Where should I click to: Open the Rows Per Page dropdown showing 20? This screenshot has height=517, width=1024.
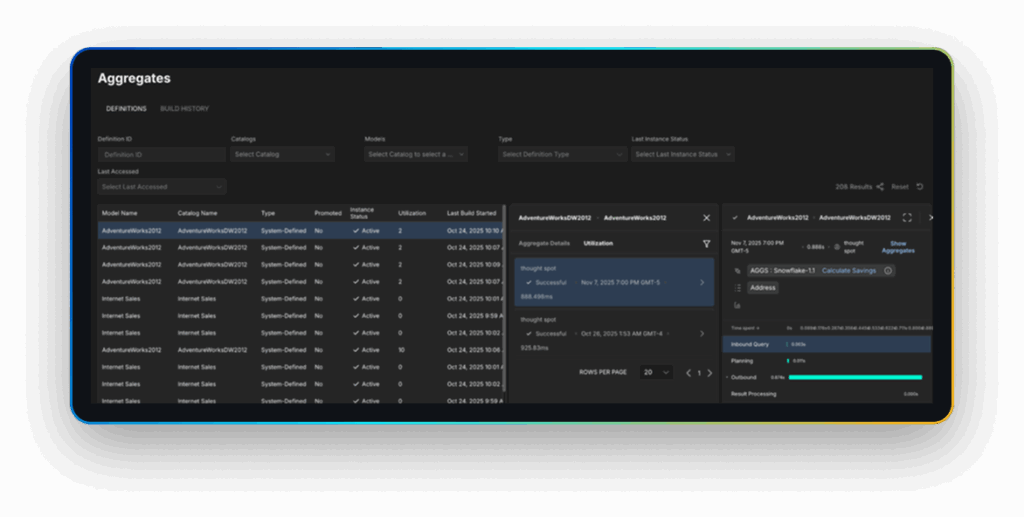(656, 372)
